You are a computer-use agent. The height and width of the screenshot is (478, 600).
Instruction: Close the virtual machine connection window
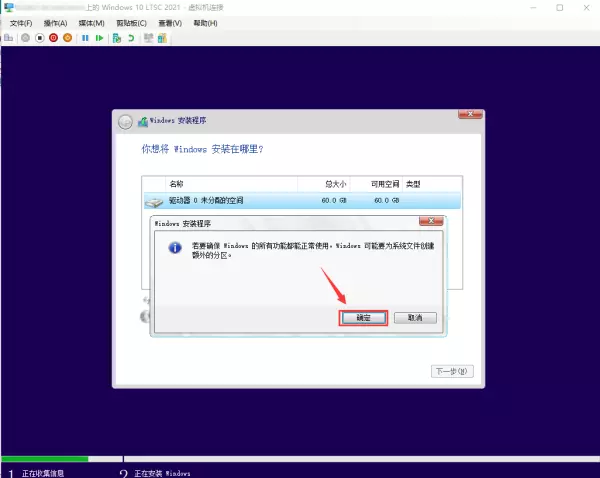click(586, 8)
